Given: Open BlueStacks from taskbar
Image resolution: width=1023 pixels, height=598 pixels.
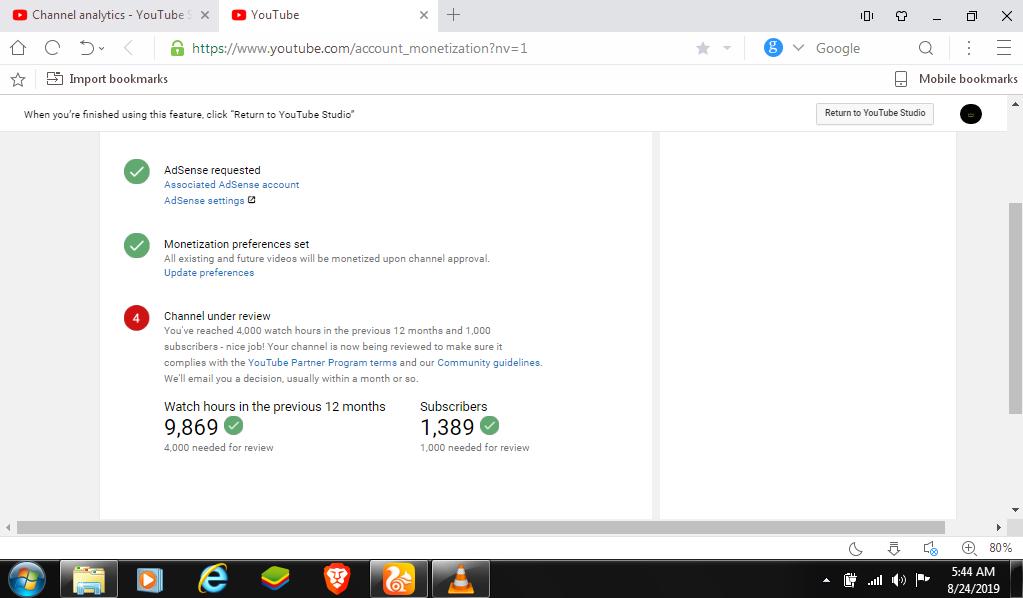Looking at the screenshot, I should pos(275,579).
